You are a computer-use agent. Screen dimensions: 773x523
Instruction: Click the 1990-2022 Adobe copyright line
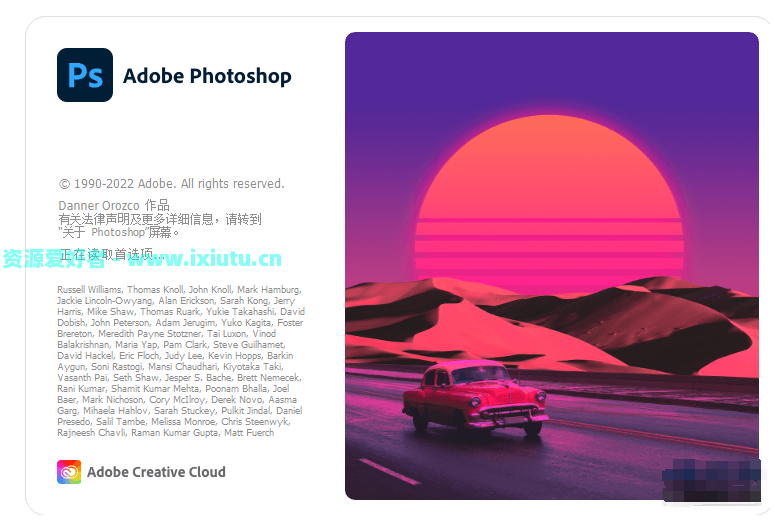point(172,184)
